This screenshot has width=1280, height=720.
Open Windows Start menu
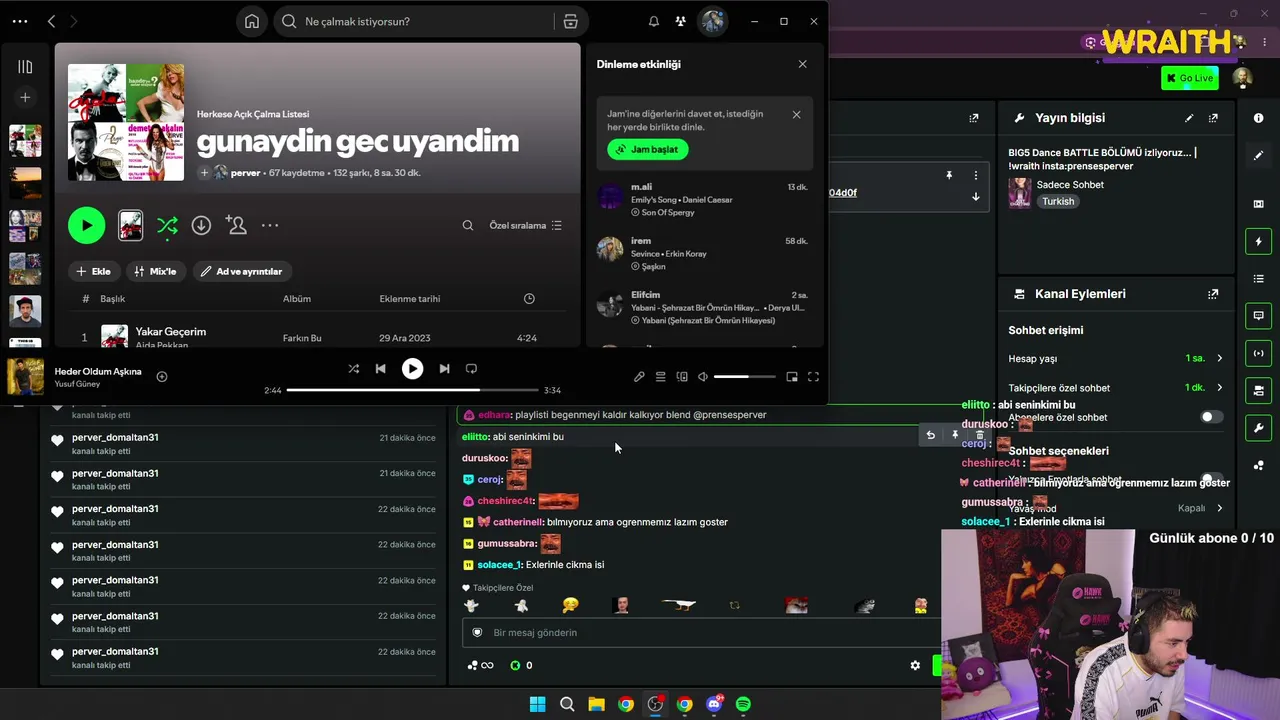[x=537, y=704]
